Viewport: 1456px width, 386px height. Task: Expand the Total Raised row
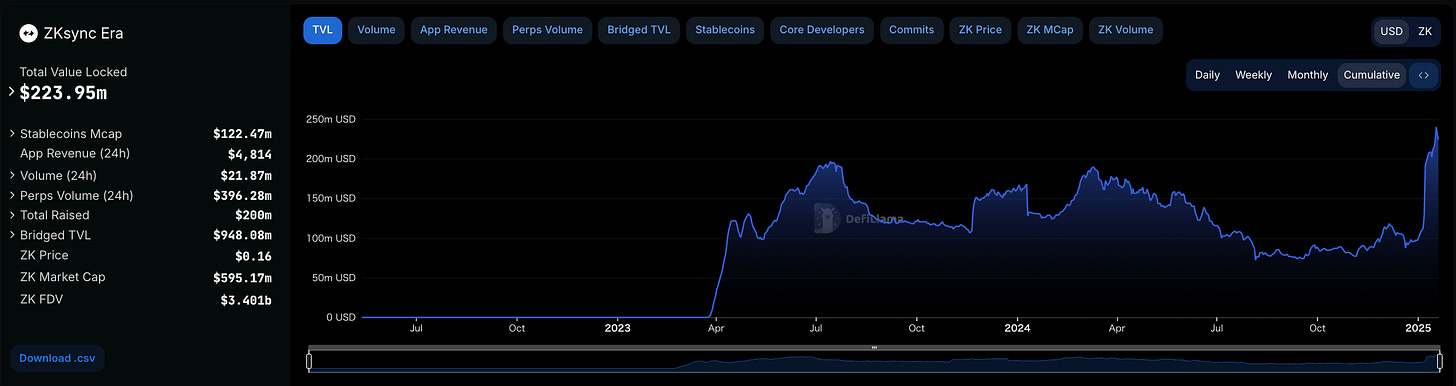pos(12,215)
